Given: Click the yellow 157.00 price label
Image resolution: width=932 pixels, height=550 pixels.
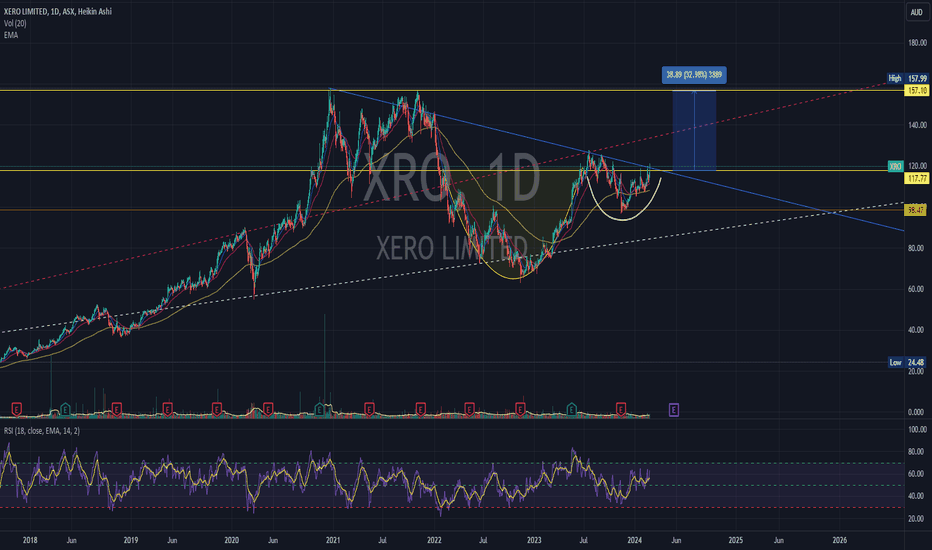Looking at the screenshot, I should click(x=916, y=90).
